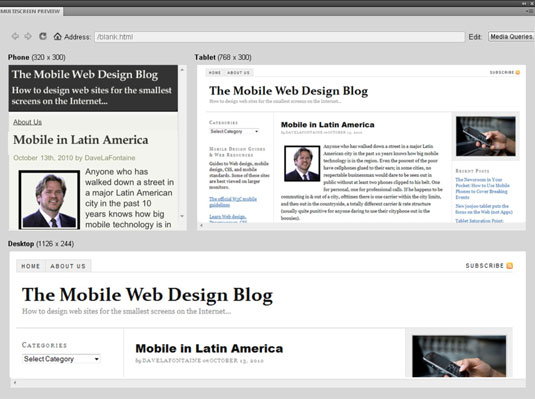Image resolution: width=535 pixels, height=399 pixels.
Task: Click the orange RSS icon in Desktop preview
Action: coord(509,266)
